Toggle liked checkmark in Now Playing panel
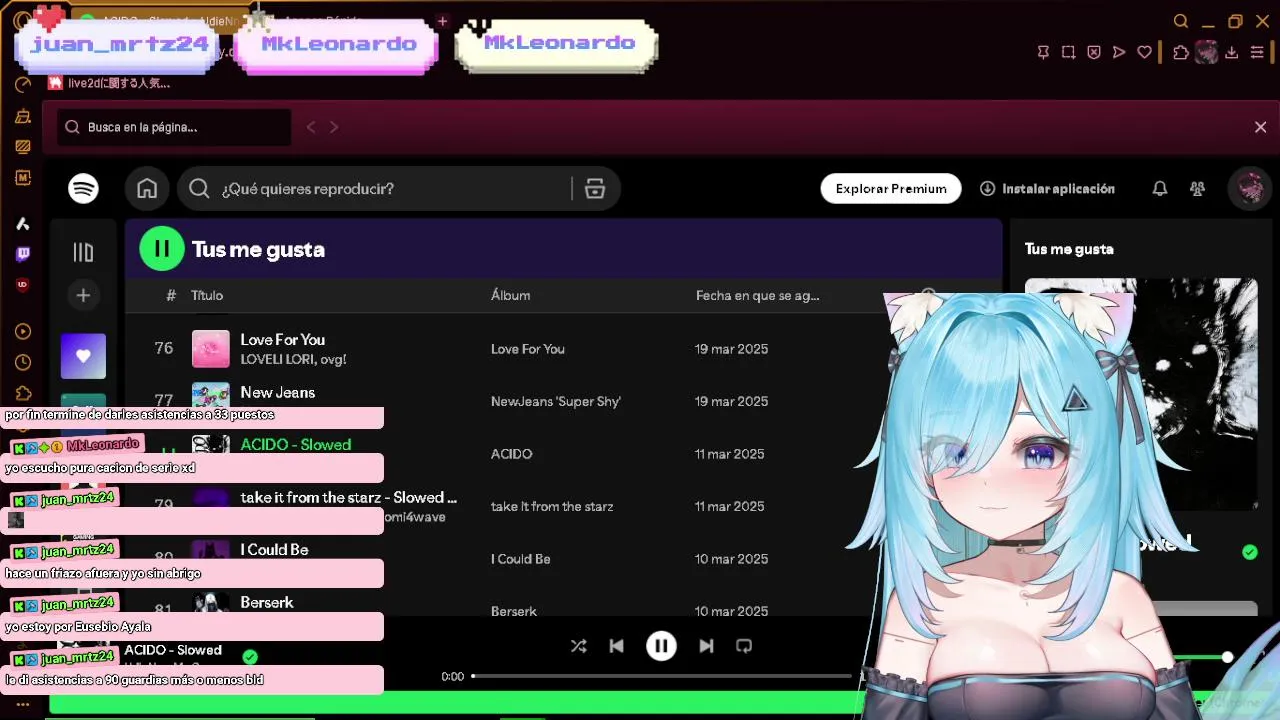1280x720 pixels. point(1249,552)
